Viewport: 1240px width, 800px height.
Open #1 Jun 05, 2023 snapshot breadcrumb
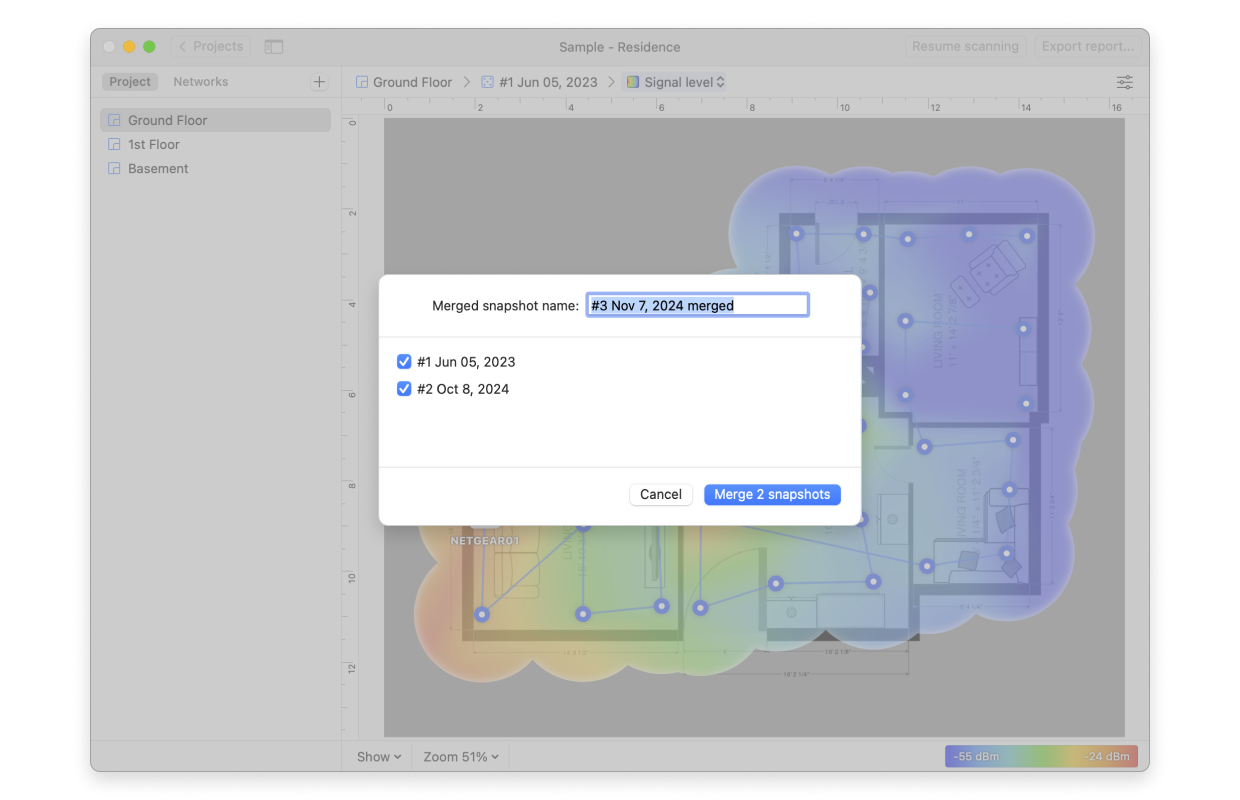pos(539,82)
